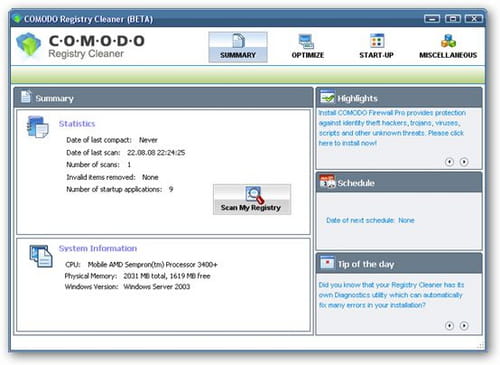Click the Statistics notebook icon
The width and height of the screenshot is (500, 365).
[x=37, y=127]
